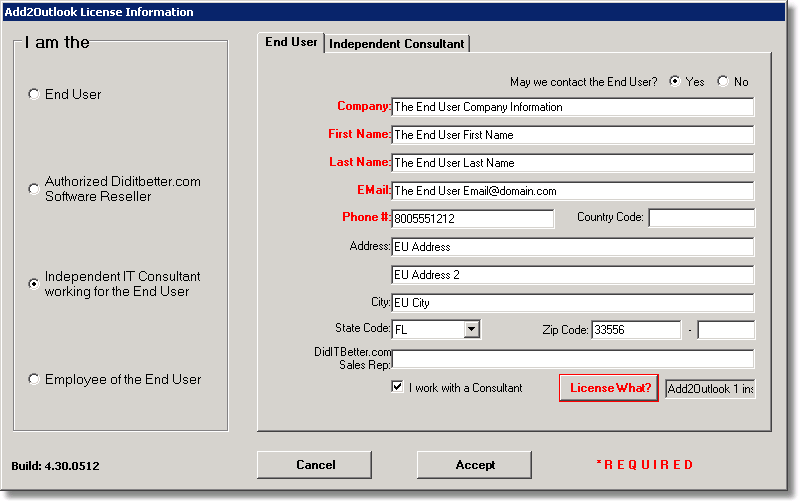Set contact End User to Yes

point(675,81)
